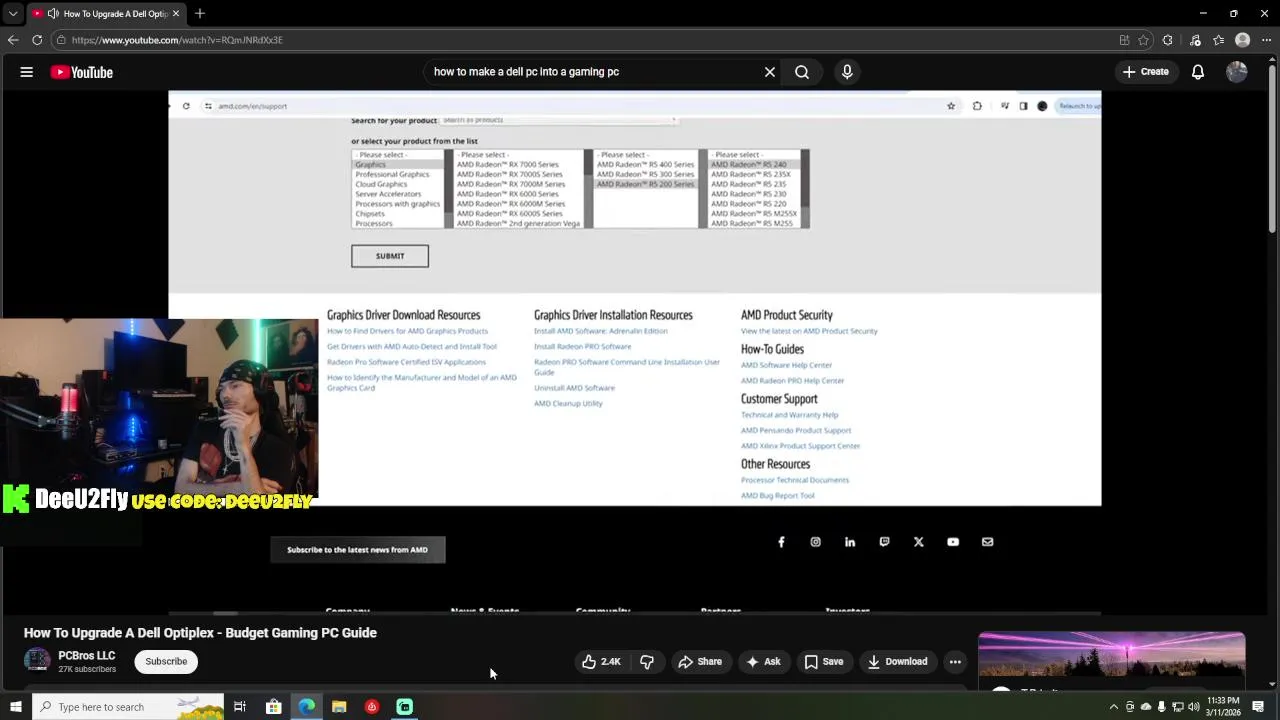Download the video

(897, 662)
